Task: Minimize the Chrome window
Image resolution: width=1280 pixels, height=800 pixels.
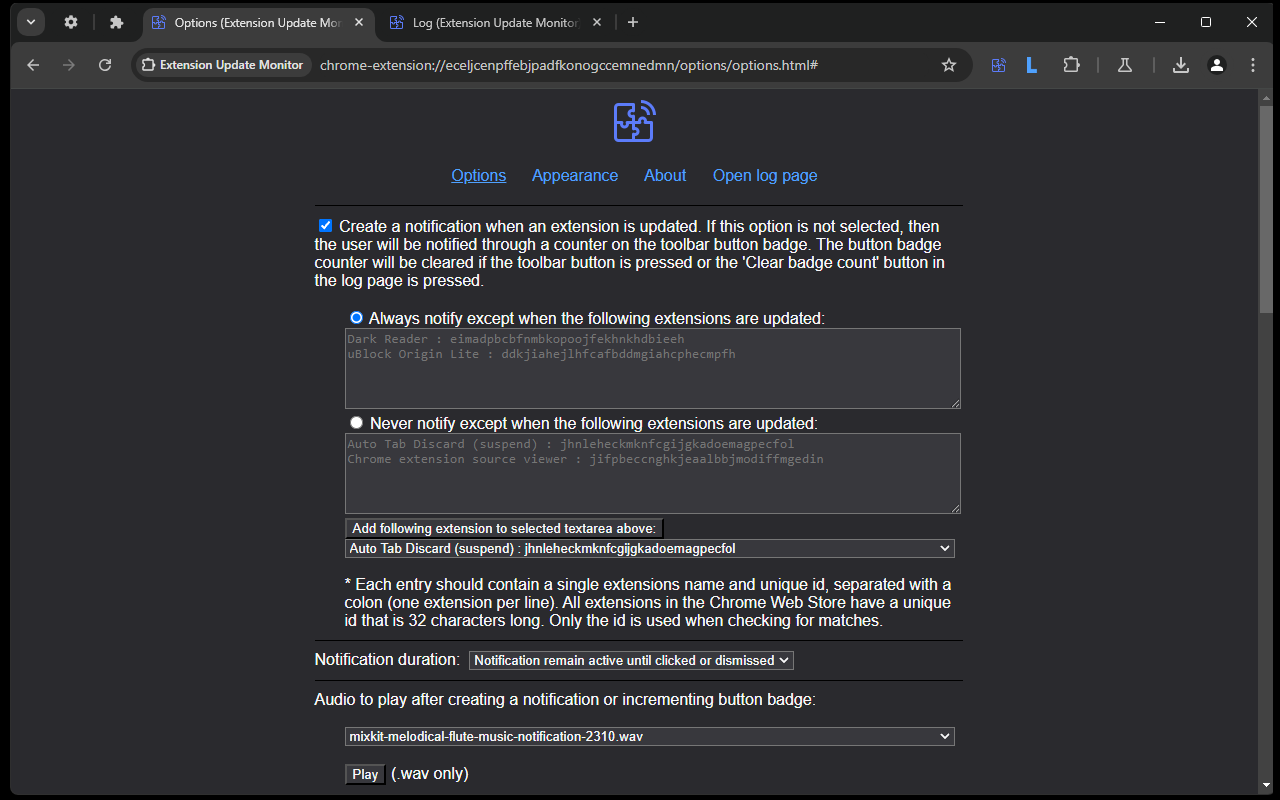Action: point(1160,22)
